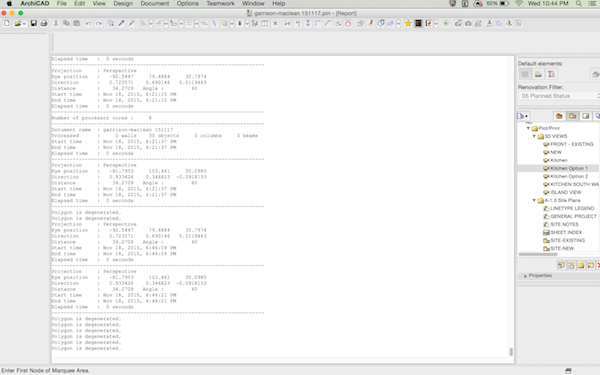This screenshot has width=600, height=375.
Task: Click the notification center list icon
Action: pyautogui.click(x=592, y=3)
